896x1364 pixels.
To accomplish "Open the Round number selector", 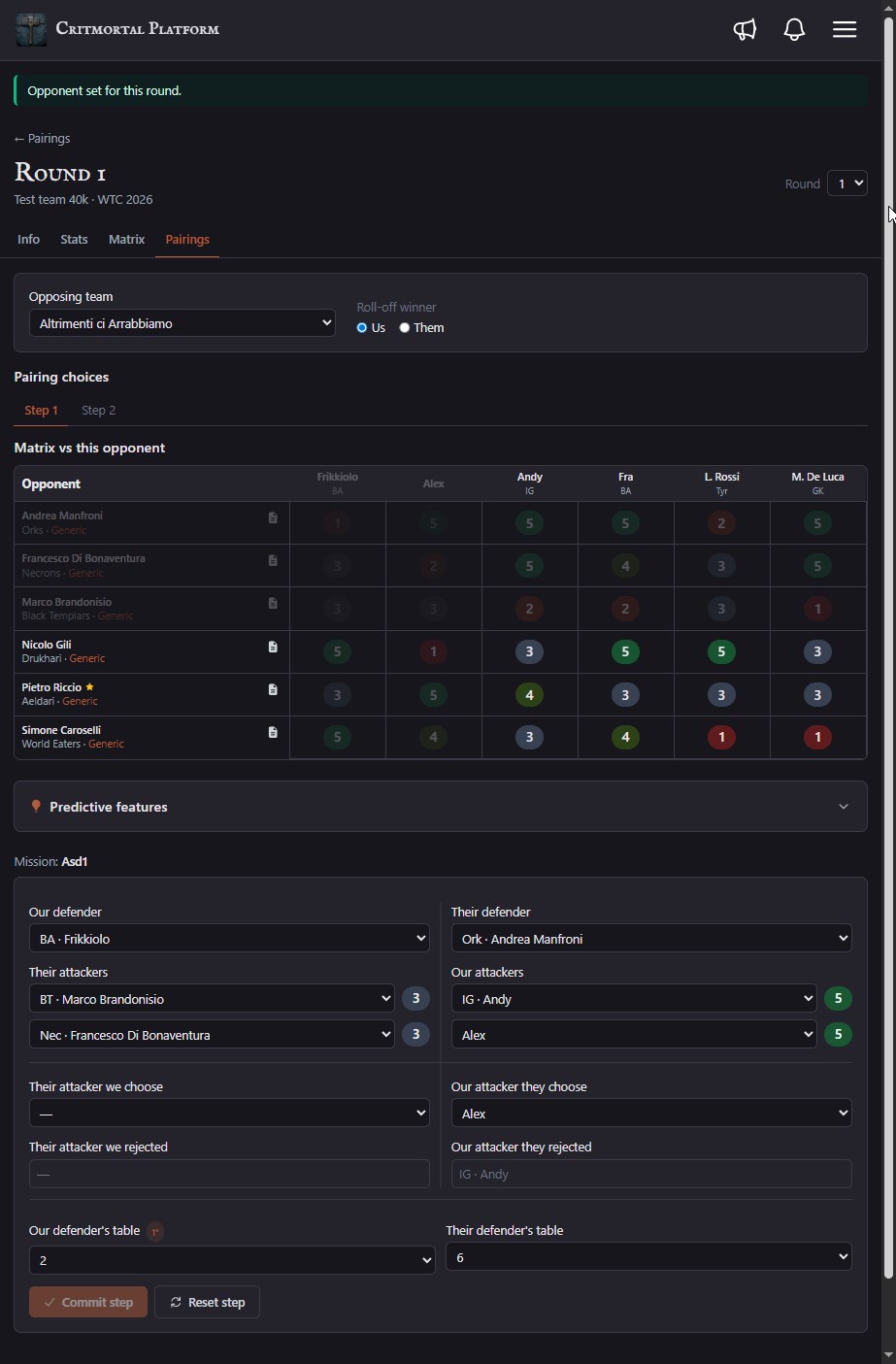I will pyautogui.click(x=846, y=183).
